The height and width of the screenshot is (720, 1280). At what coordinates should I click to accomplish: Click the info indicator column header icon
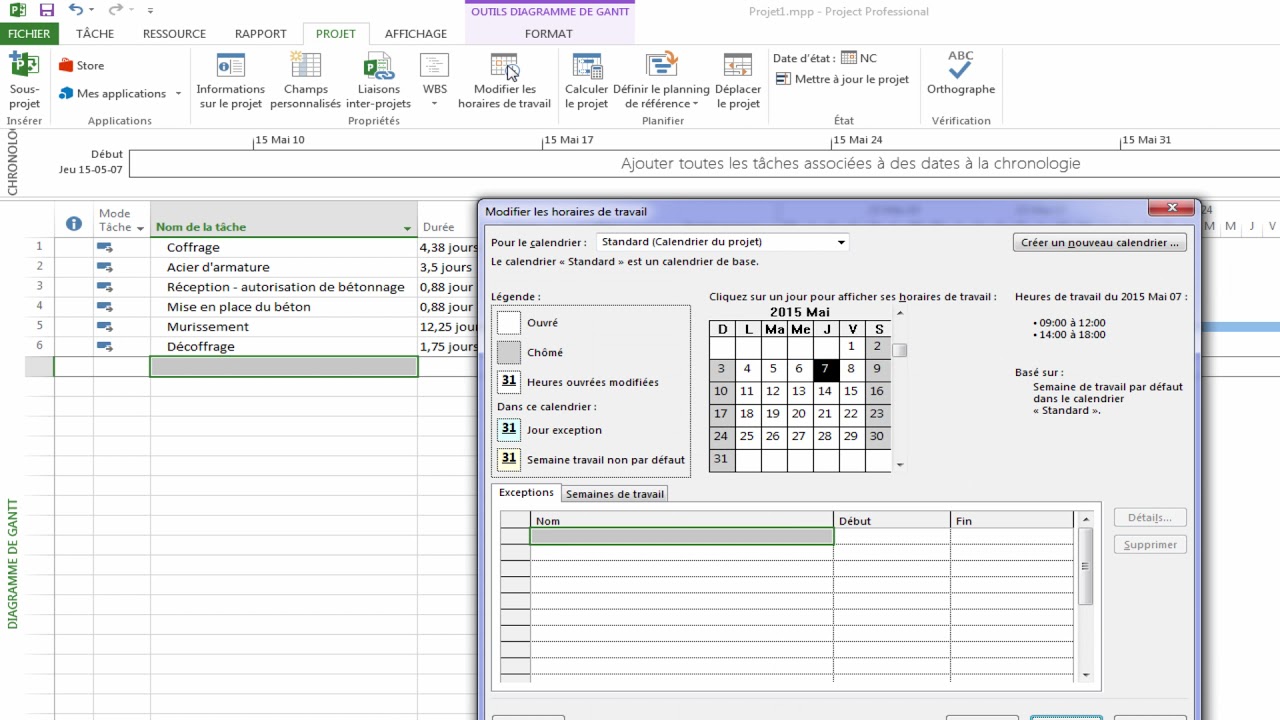point(73,224)
